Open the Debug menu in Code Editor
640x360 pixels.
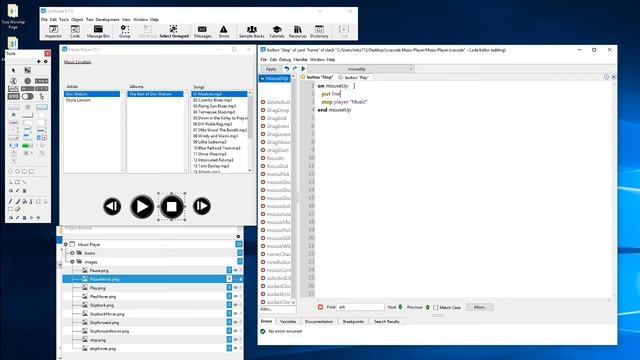point(285,60)
